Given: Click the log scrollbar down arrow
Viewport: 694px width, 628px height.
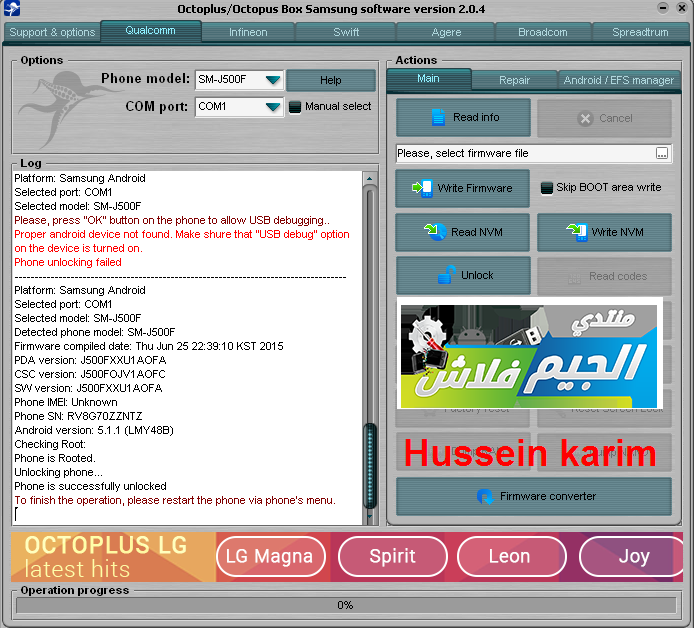Looking at the screenshot, I should [370, 516].
